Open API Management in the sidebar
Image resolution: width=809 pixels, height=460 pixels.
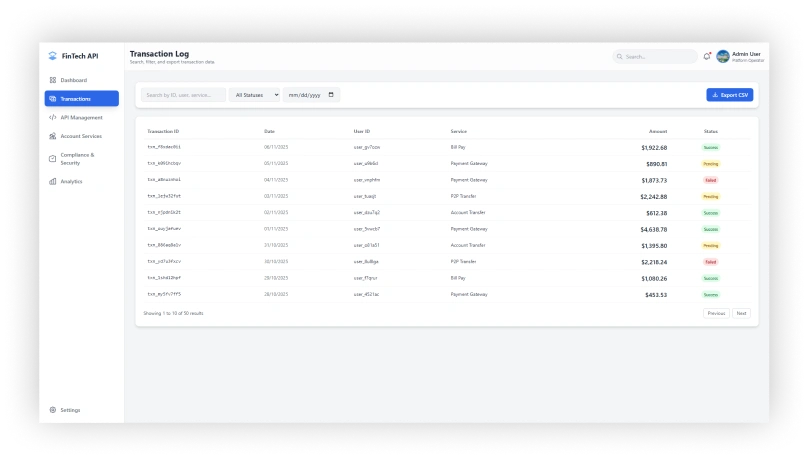click(x=82, y=118)
